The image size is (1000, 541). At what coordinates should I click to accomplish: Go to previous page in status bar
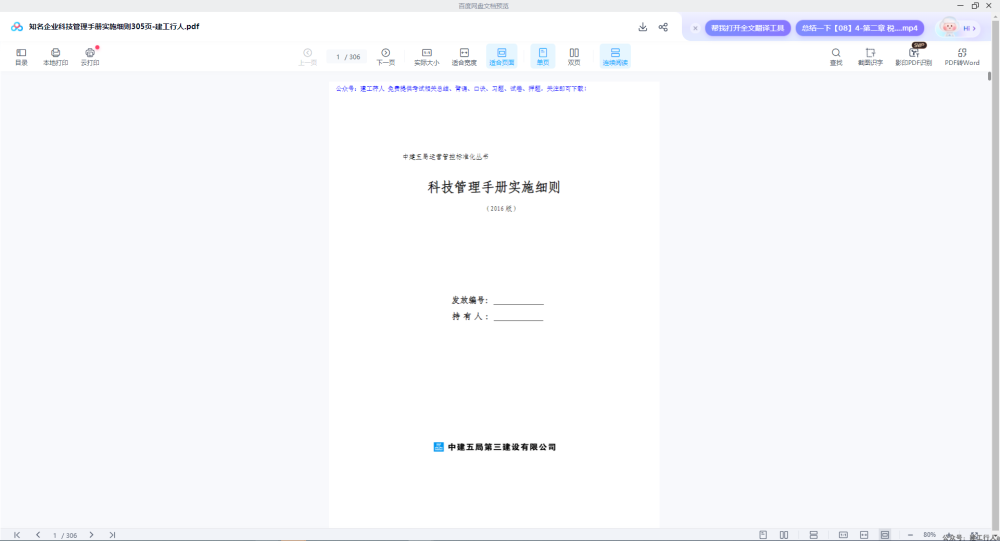(x=38, y=535)
